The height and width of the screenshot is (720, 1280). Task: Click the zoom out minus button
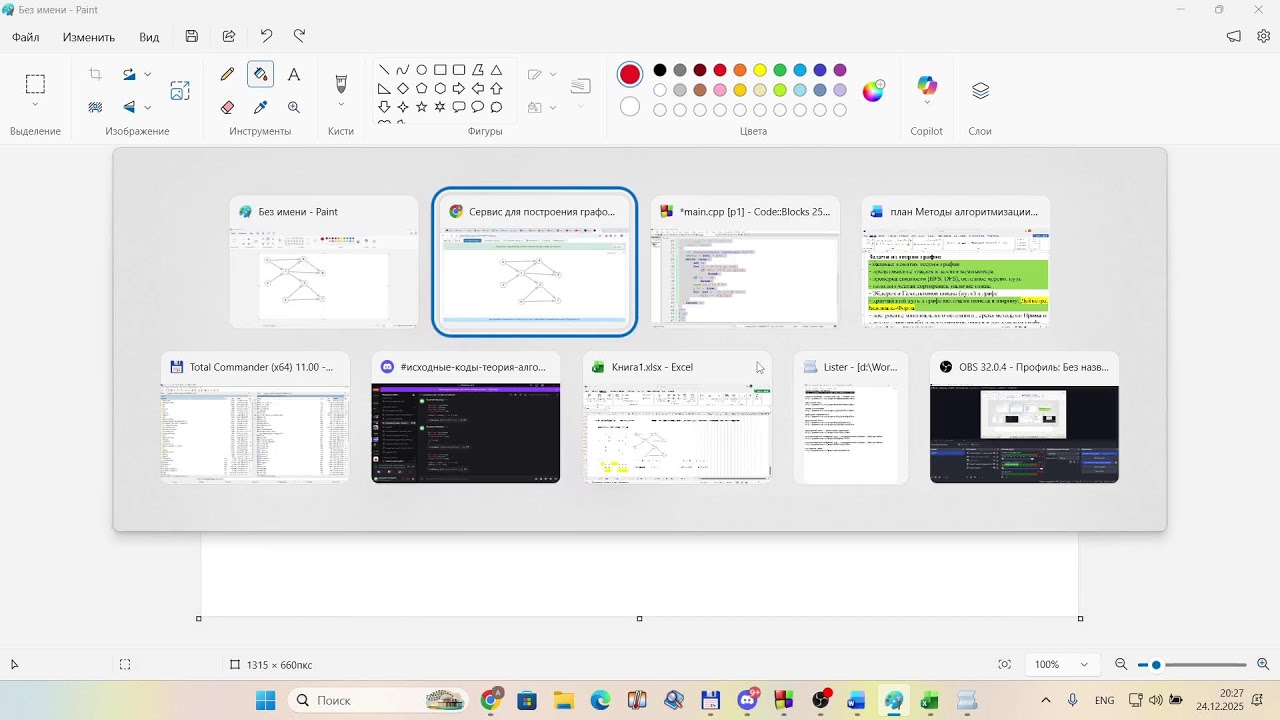[1121, 665]
